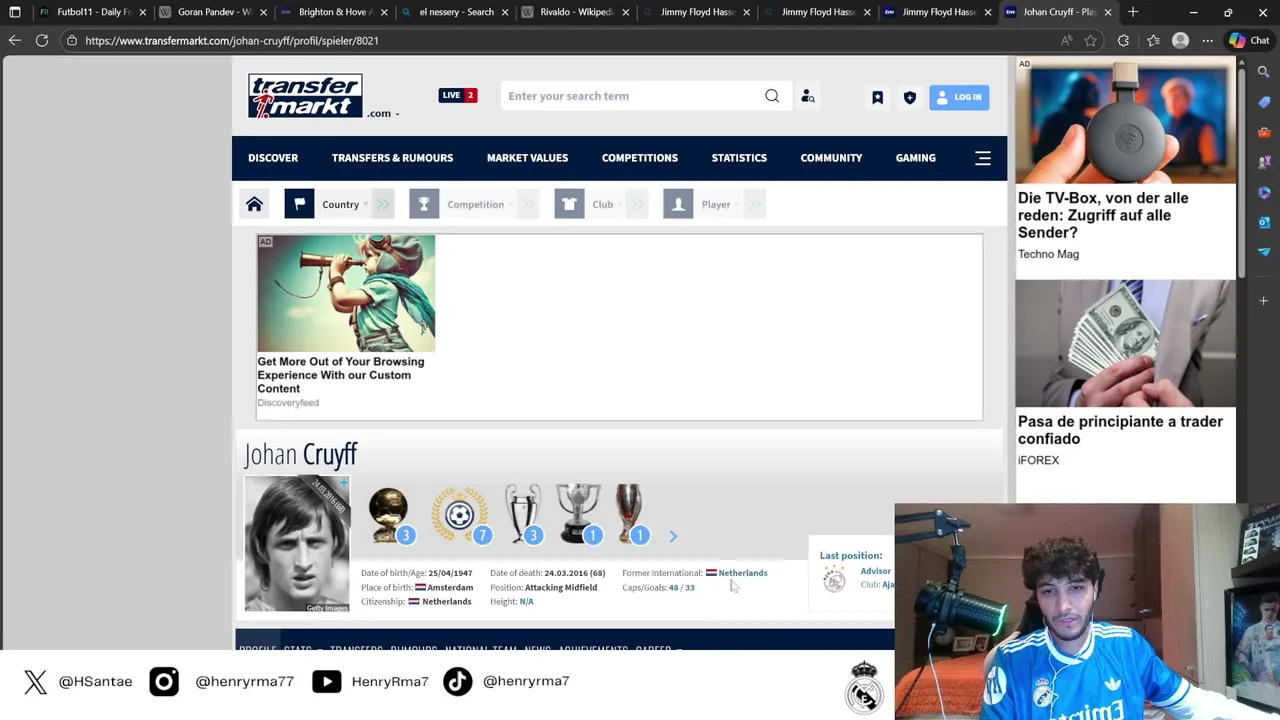
Task: Click the LOG IN button
Action: 959,97
